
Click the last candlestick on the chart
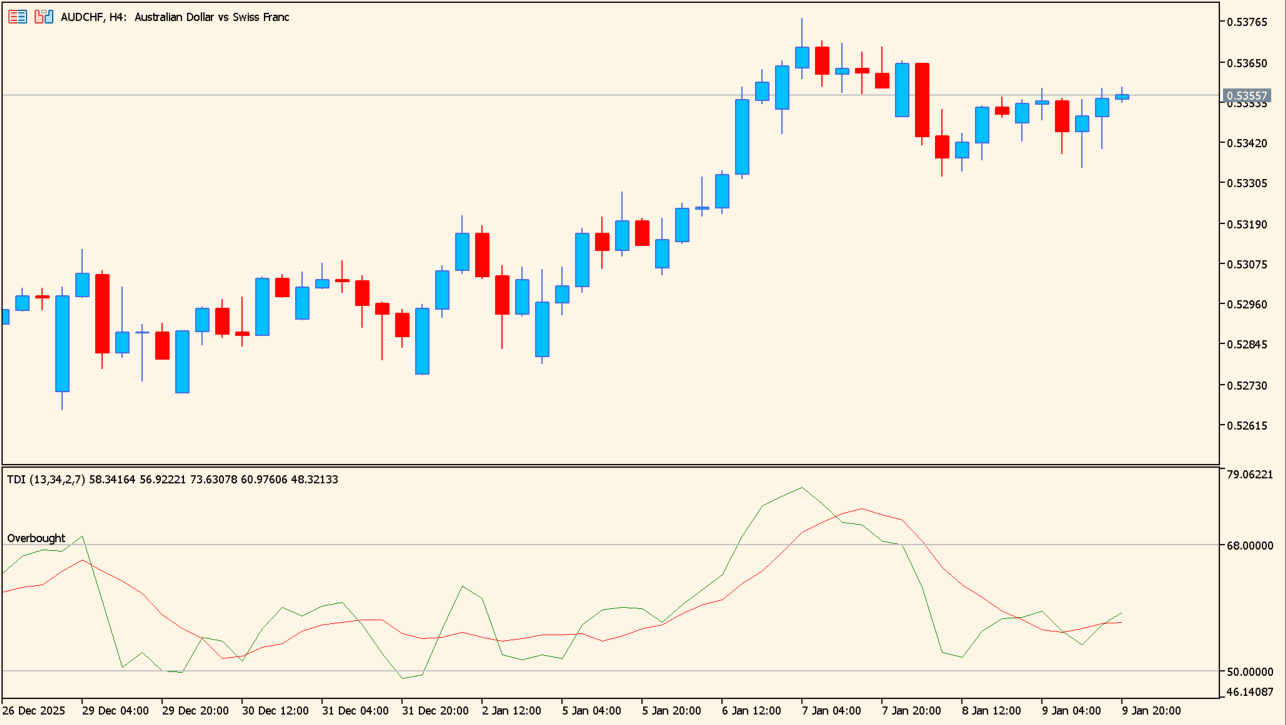(x=1121, y=96)
